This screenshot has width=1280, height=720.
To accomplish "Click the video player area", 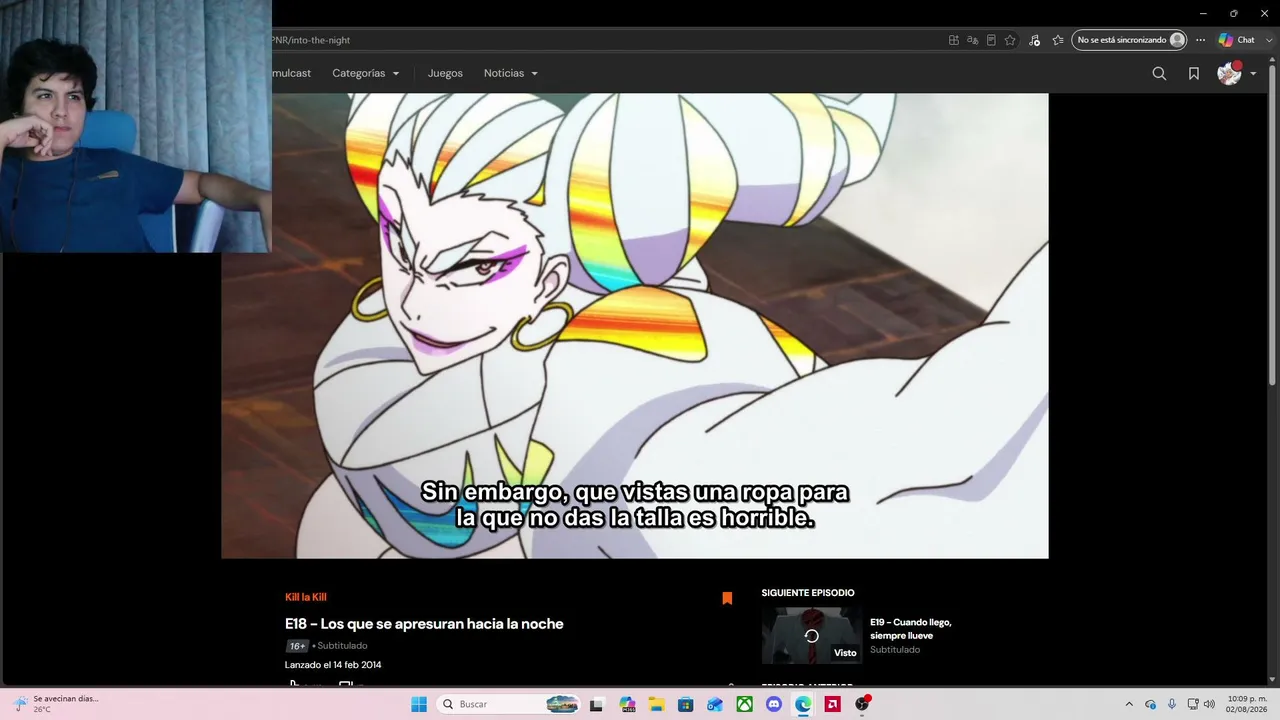I will [x=634, y=326].
